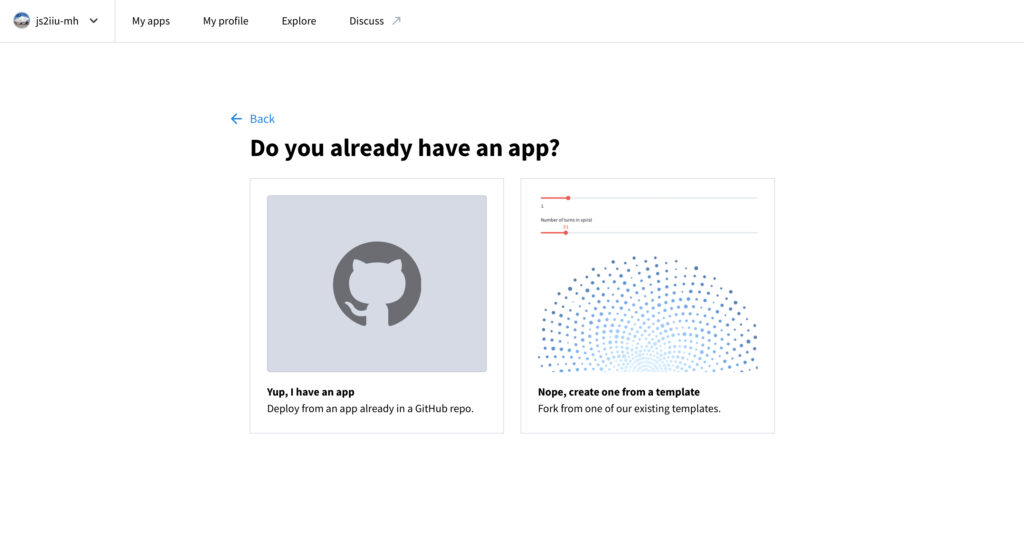Click the top red slider in the template preview

click(x=568, y=198)
